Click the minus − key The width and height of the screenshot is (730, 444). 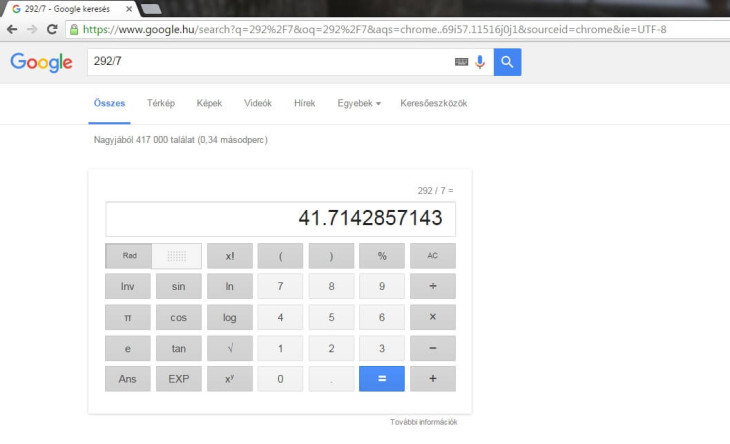433,348
